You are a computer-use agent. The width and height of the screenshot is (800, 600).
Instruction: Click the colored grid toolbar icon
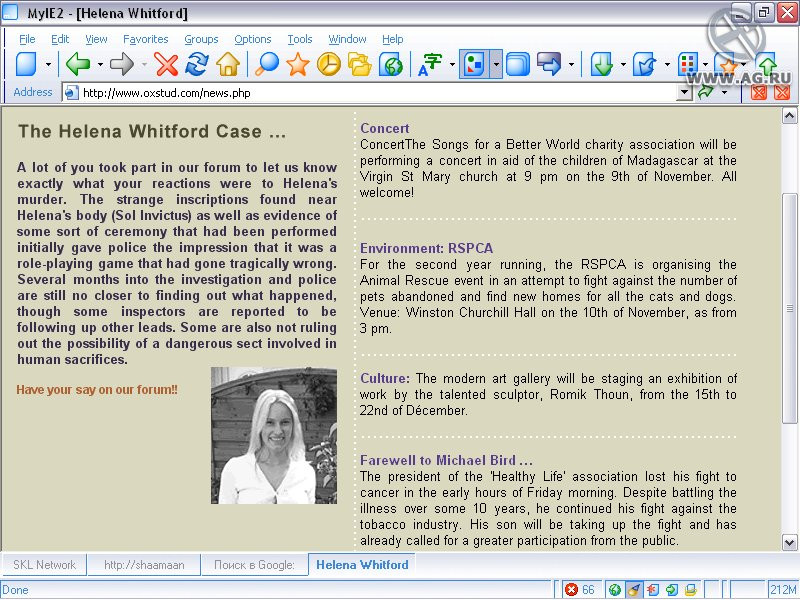pos(687,64)
